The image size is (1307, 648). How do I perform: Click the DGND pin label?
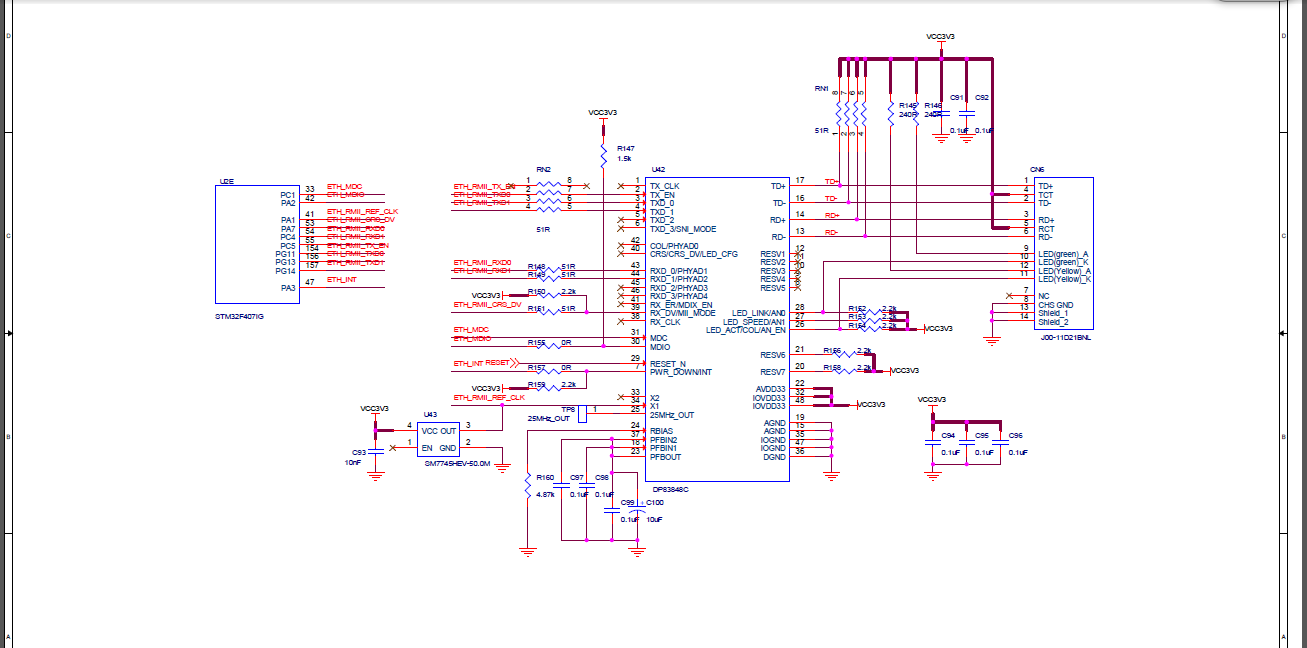tap(776, 457)
